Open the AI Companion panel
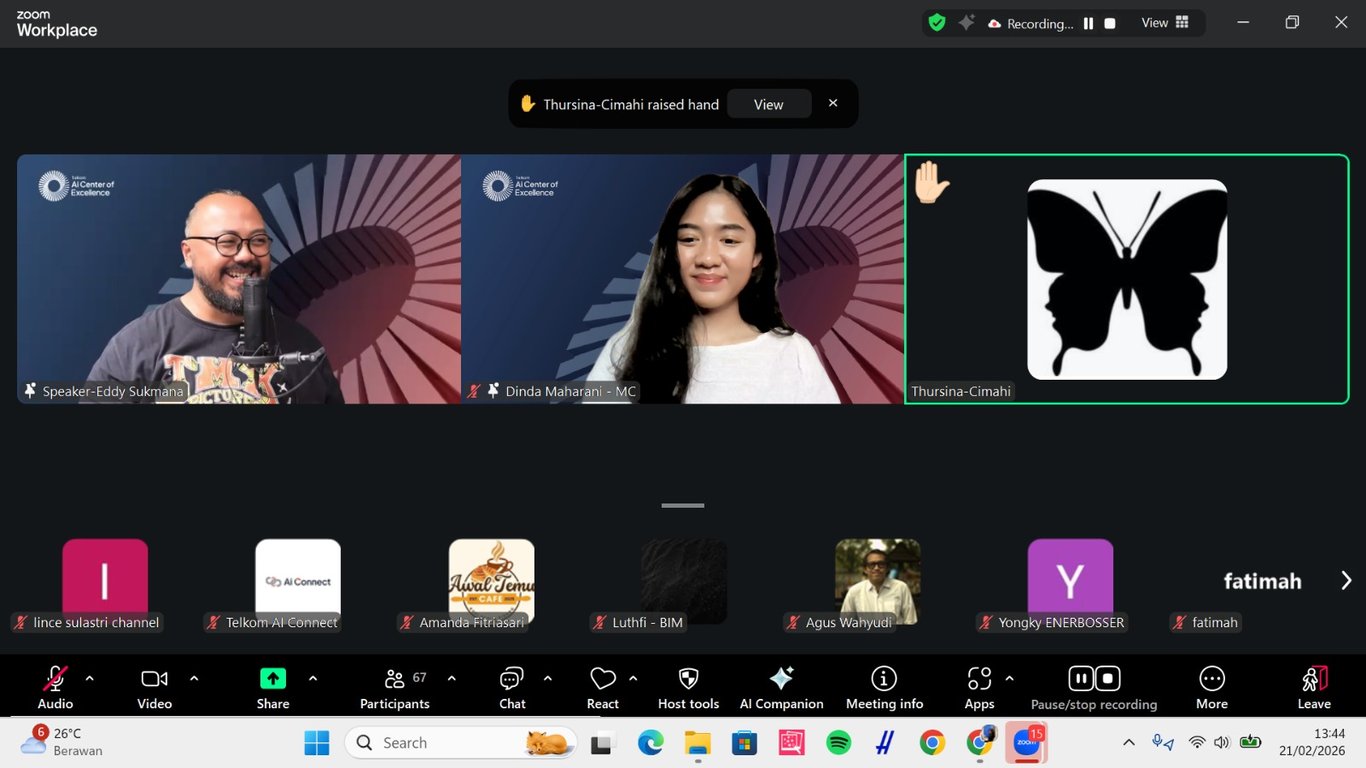Image resolution: width=1366 pixels, height=768 pixels. [780, 686]
